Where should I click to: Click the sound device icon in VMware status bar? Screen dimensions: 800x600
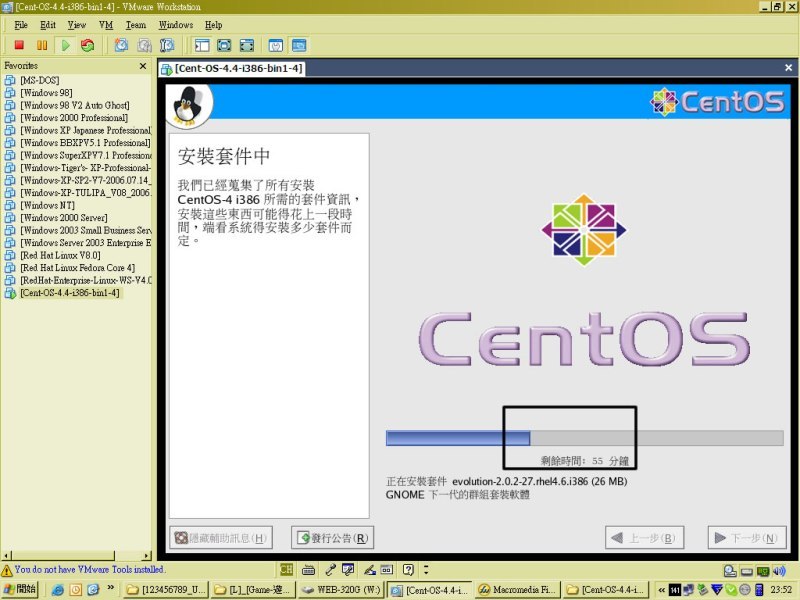tap(780, 571)
